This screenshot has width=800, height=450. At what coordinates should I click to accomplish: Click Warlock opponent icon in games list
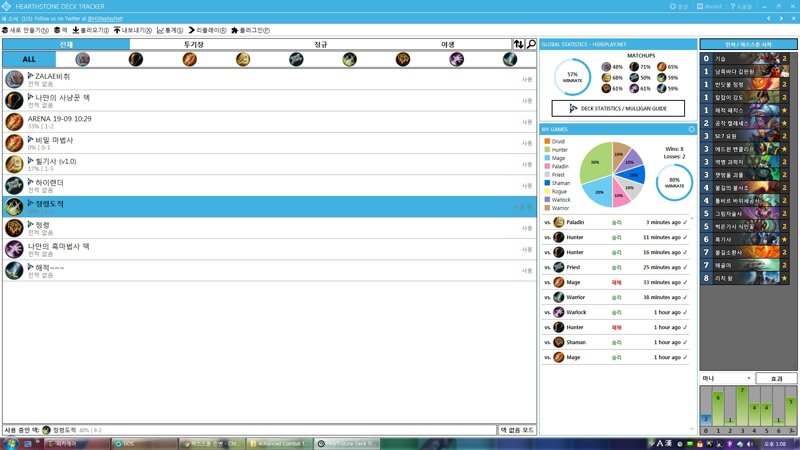(x=559, y=312)
